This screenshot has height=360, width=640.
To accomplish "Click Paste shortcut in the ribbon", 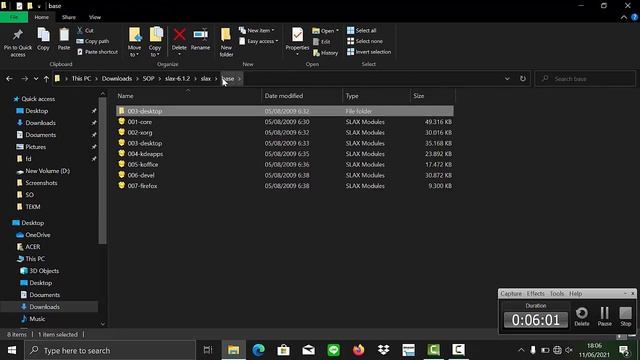I will 97,52.
